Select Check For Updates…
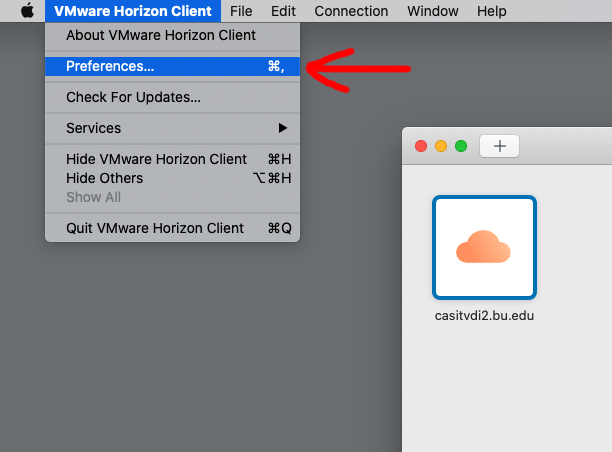 coord(173,97)
